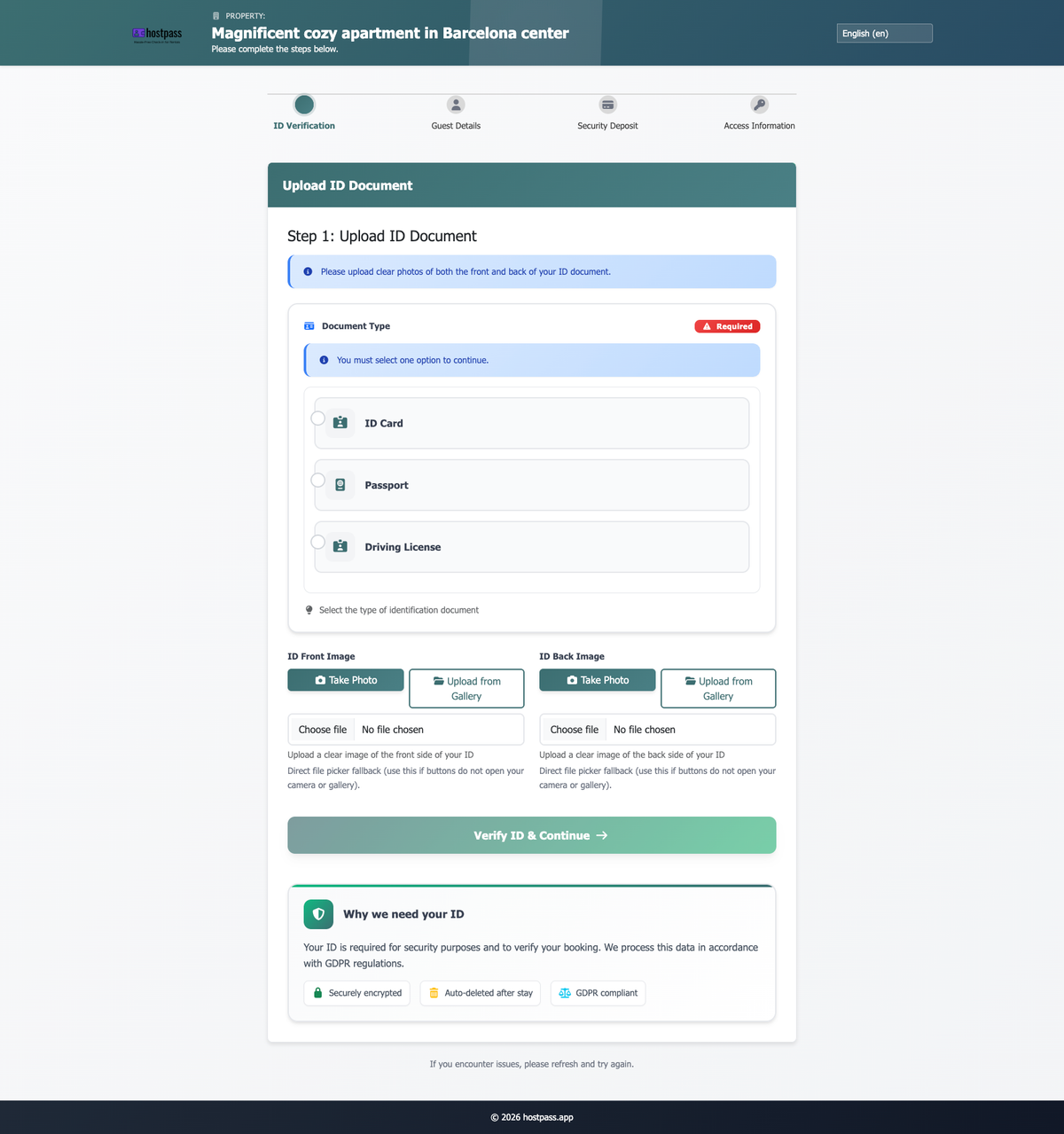Viewport: 1064px width, 1134px height.
Task: Open the English (en) language dropdown
Action: (x=884, y=33)
